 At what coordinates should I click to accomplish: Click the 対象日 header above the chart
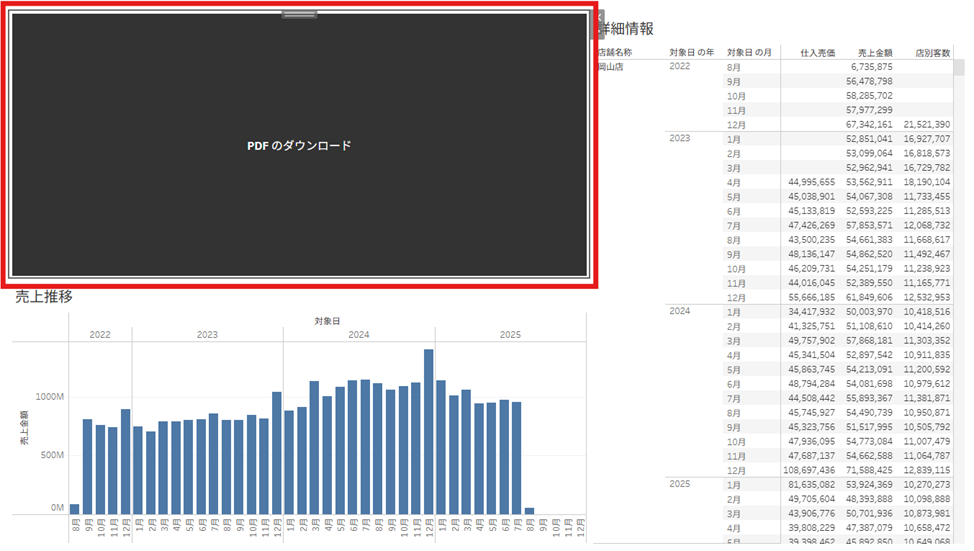[327, 321]
